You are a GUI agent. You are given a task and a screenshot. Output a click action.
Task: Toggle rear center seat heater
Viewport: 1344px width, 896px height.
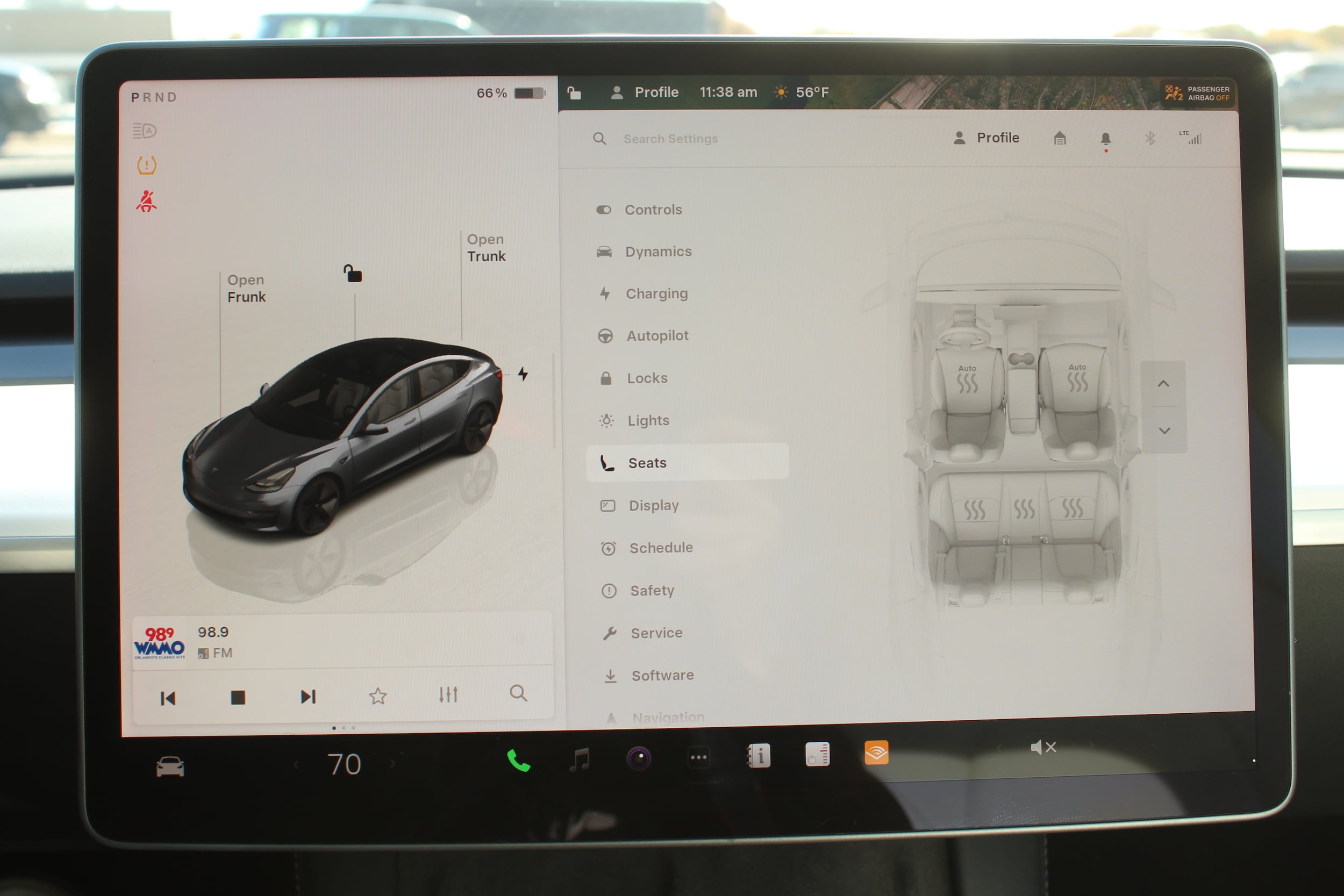pyautogui.click(x=1024, y=508)
